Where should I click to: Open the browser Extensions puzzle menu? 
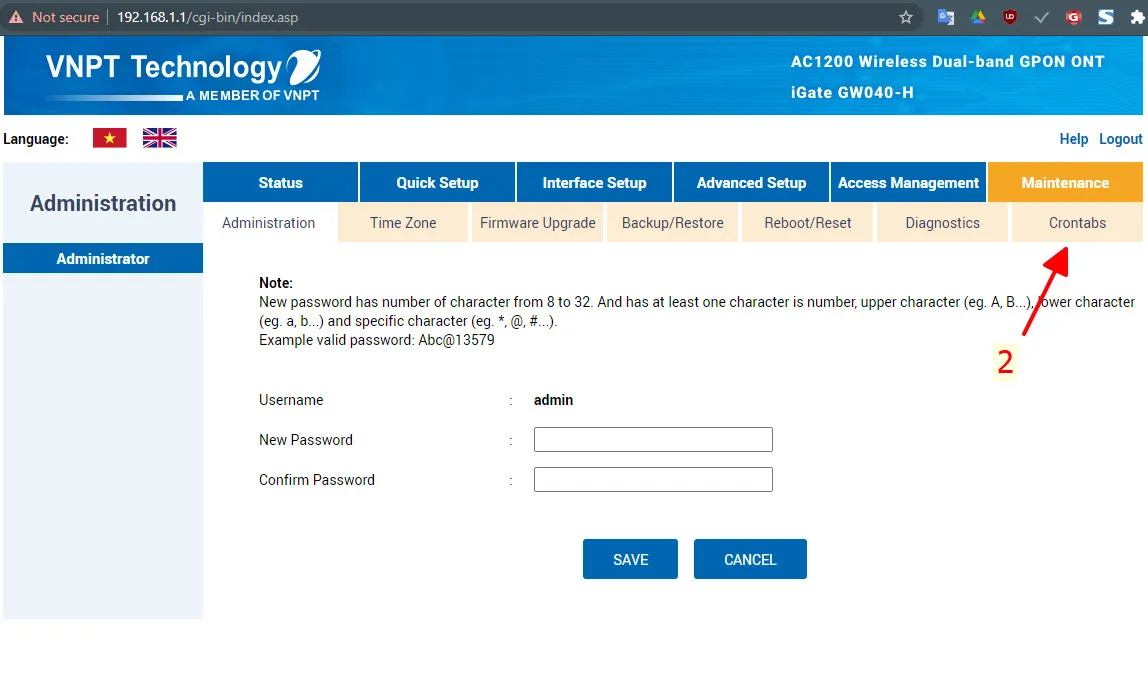(1137, 17)
